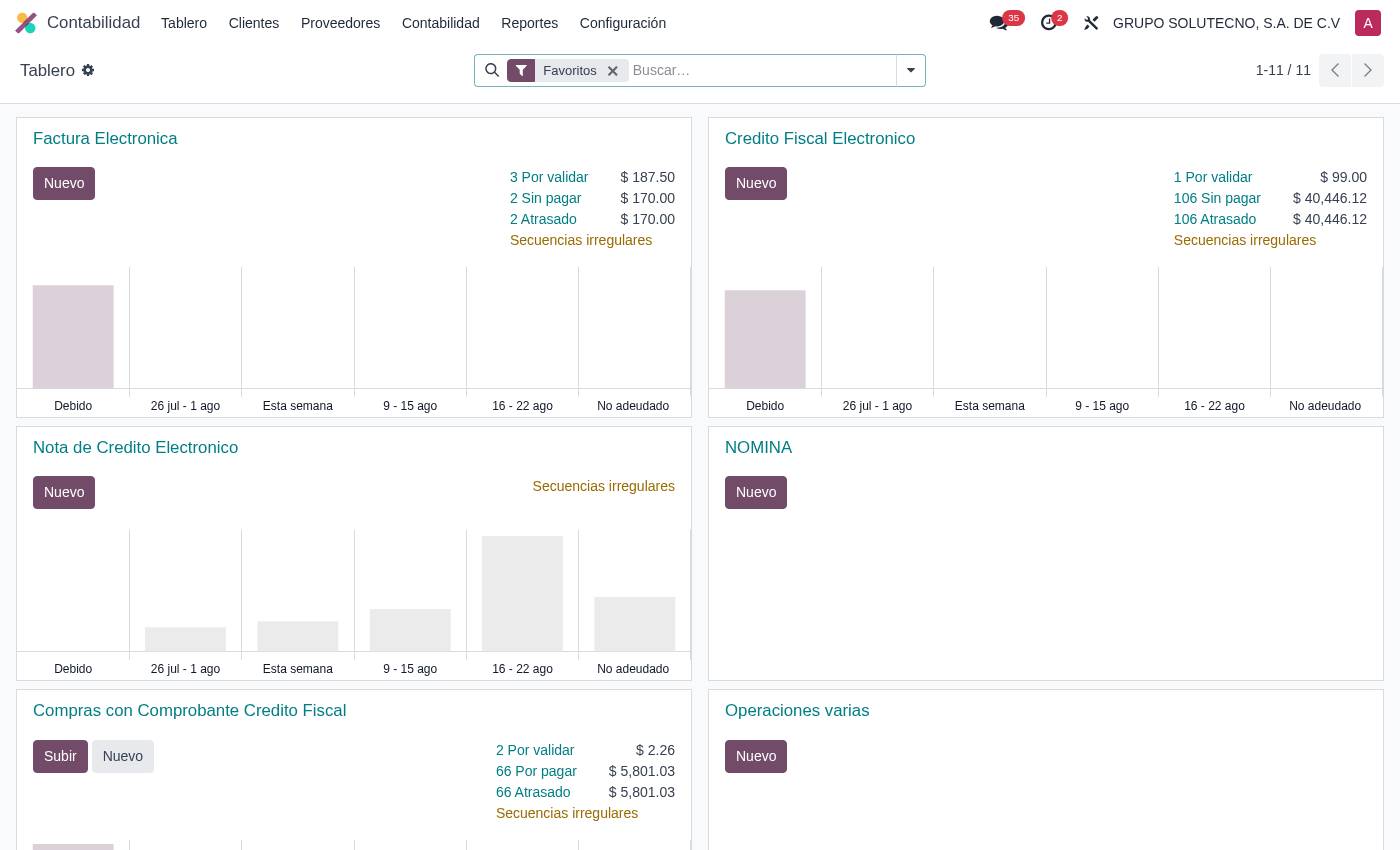Open the Proveedores menu
1400x850 pixels.
tap(340, 23)
